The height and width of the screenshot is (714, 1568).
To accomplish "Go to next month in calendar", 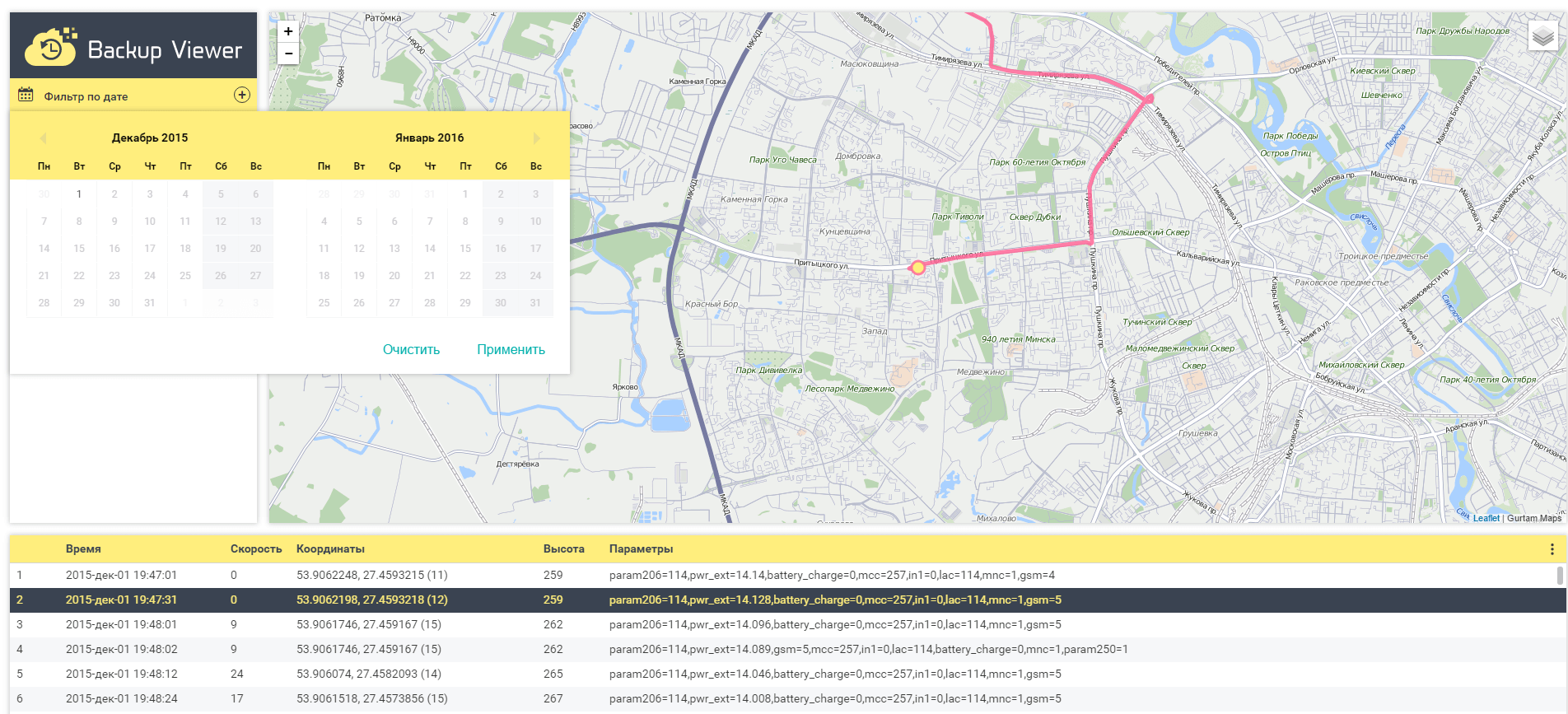I will (536, 138).
